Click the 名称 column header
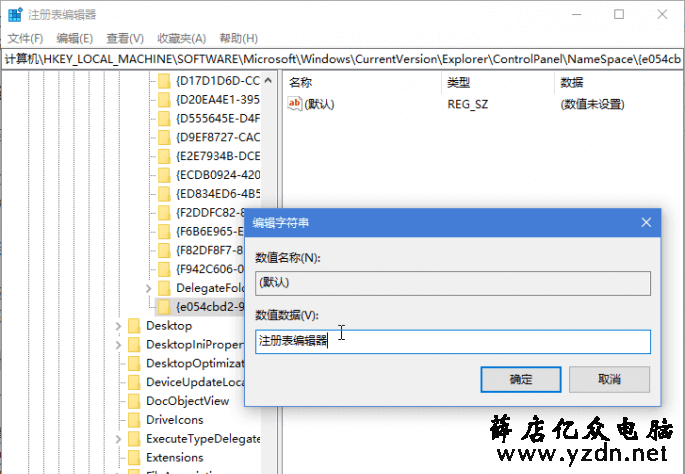Viewport: 685px width, 474px height. 300,83
